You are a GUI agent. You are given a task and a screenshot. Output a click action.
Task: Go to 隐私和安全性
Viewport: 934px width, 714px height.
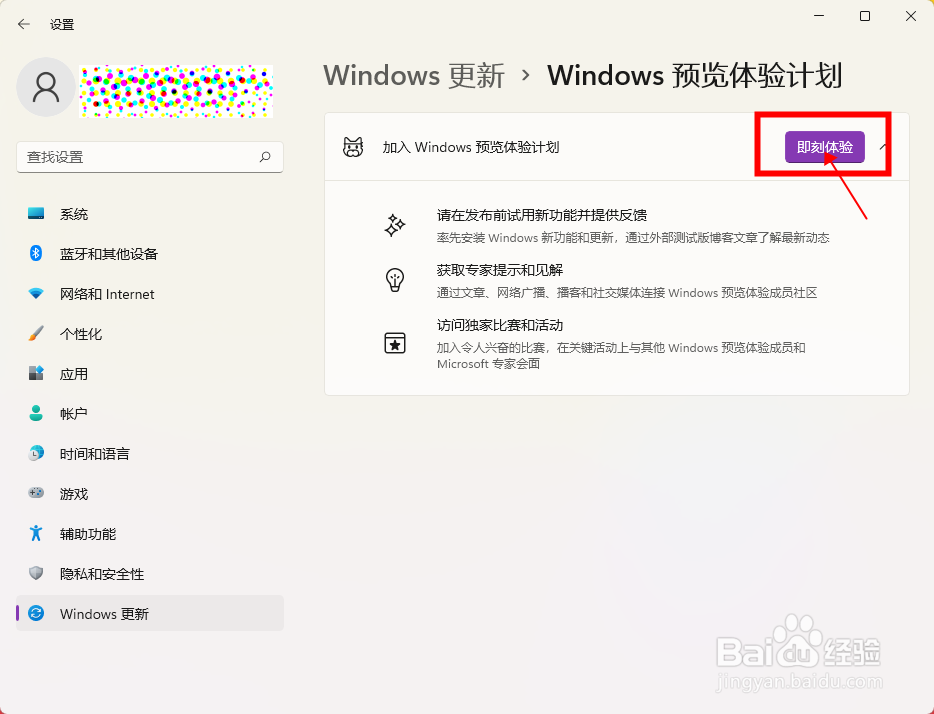tap(150, 573)
